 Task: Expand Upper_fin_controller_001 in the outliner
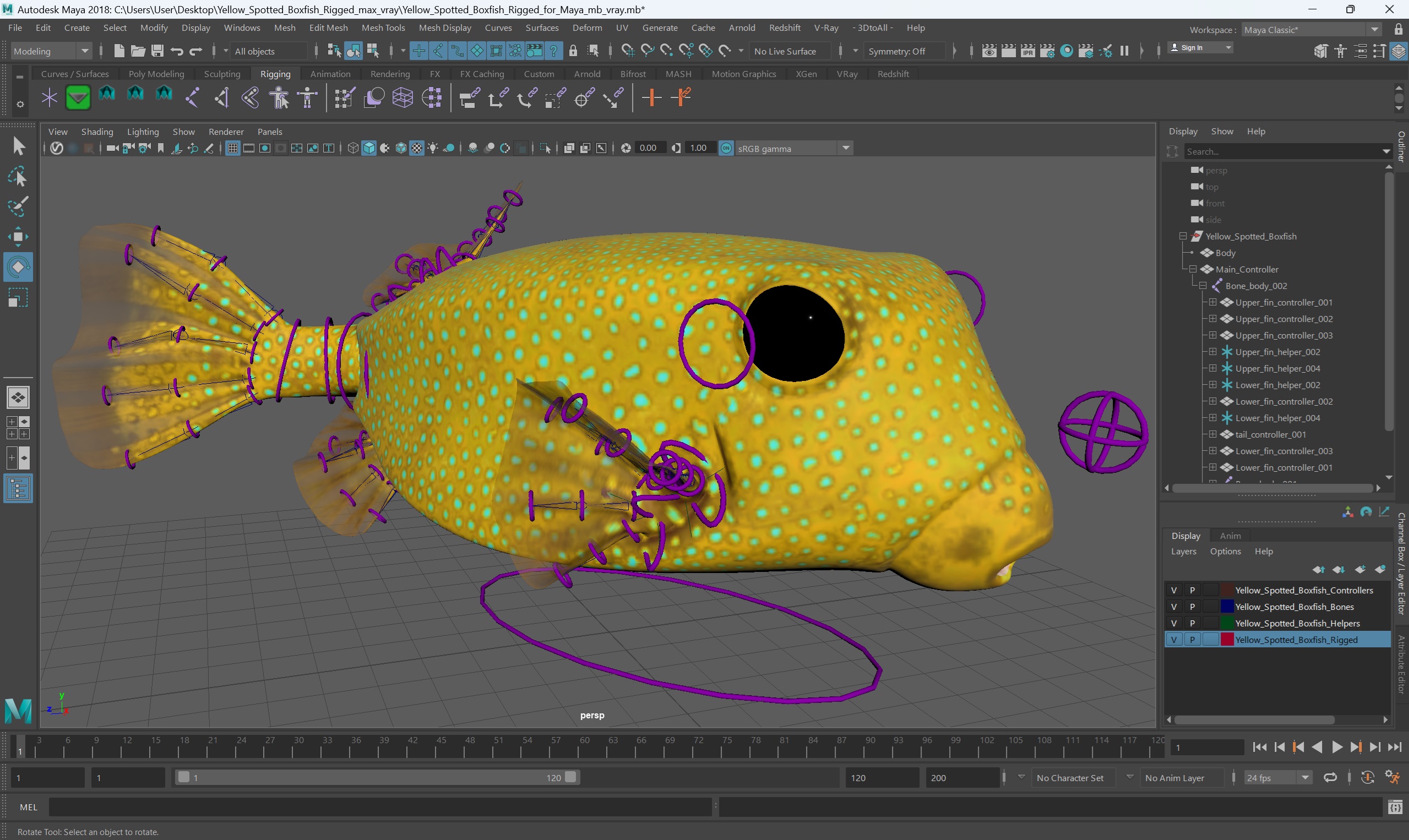point(1212,302)
